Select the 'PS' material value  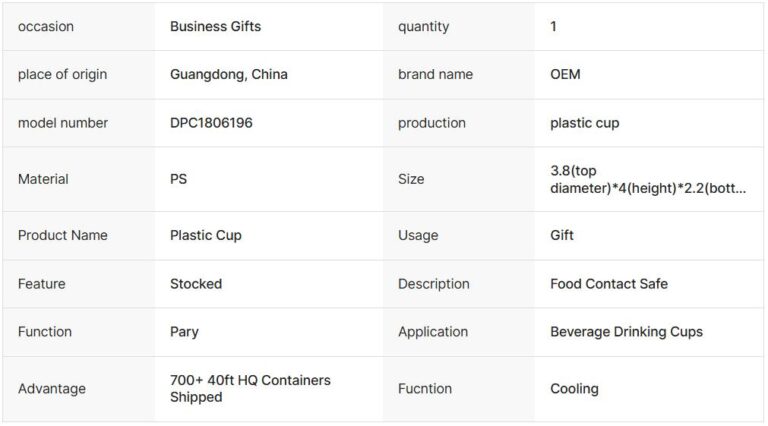pos(179,180)
